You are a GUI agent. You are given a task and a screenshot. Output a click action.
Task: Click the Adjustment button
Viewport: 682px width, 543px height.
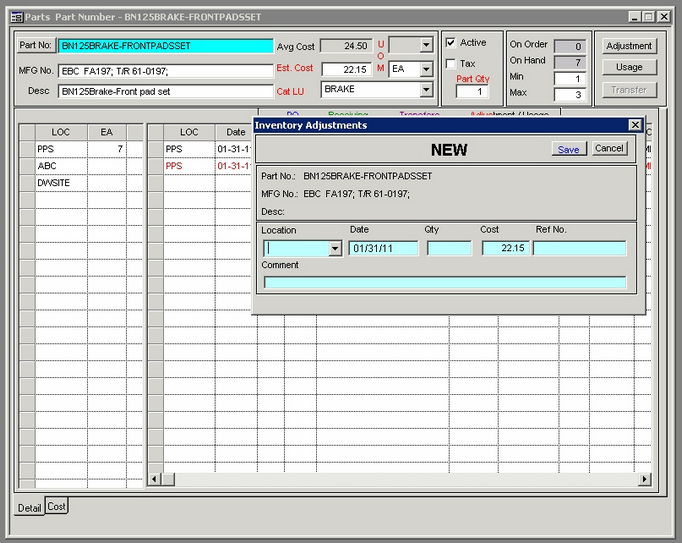point(629,46)
